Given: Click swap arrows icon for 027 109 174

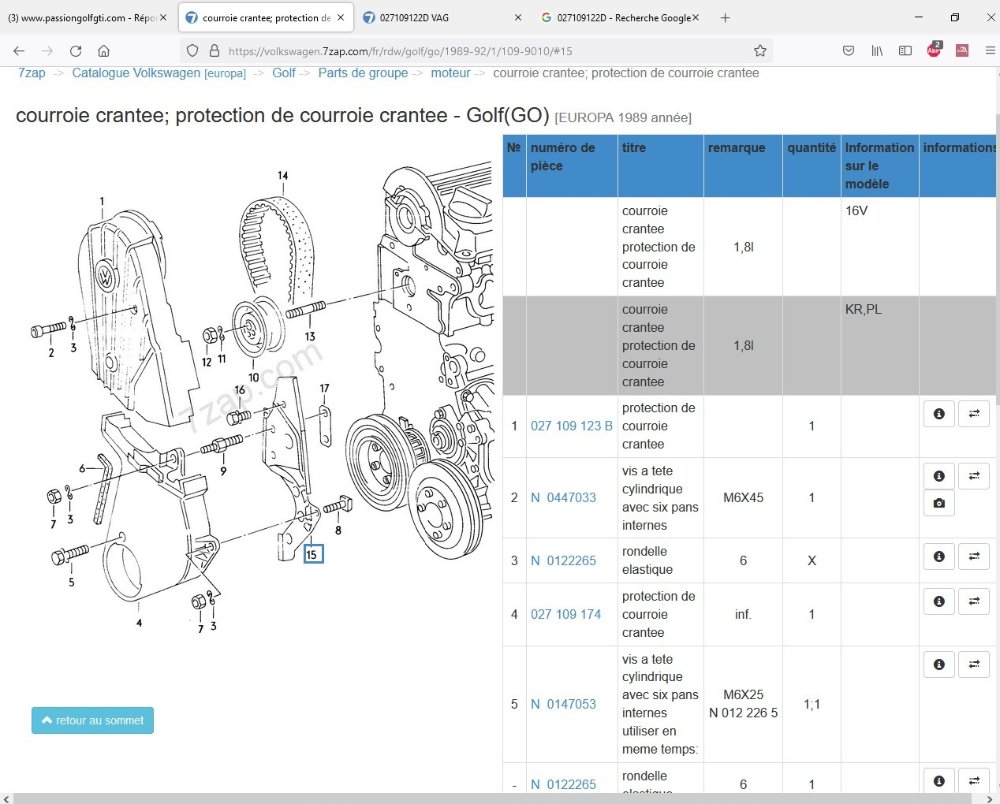Looking at the screenshot, I should (974, 602).
